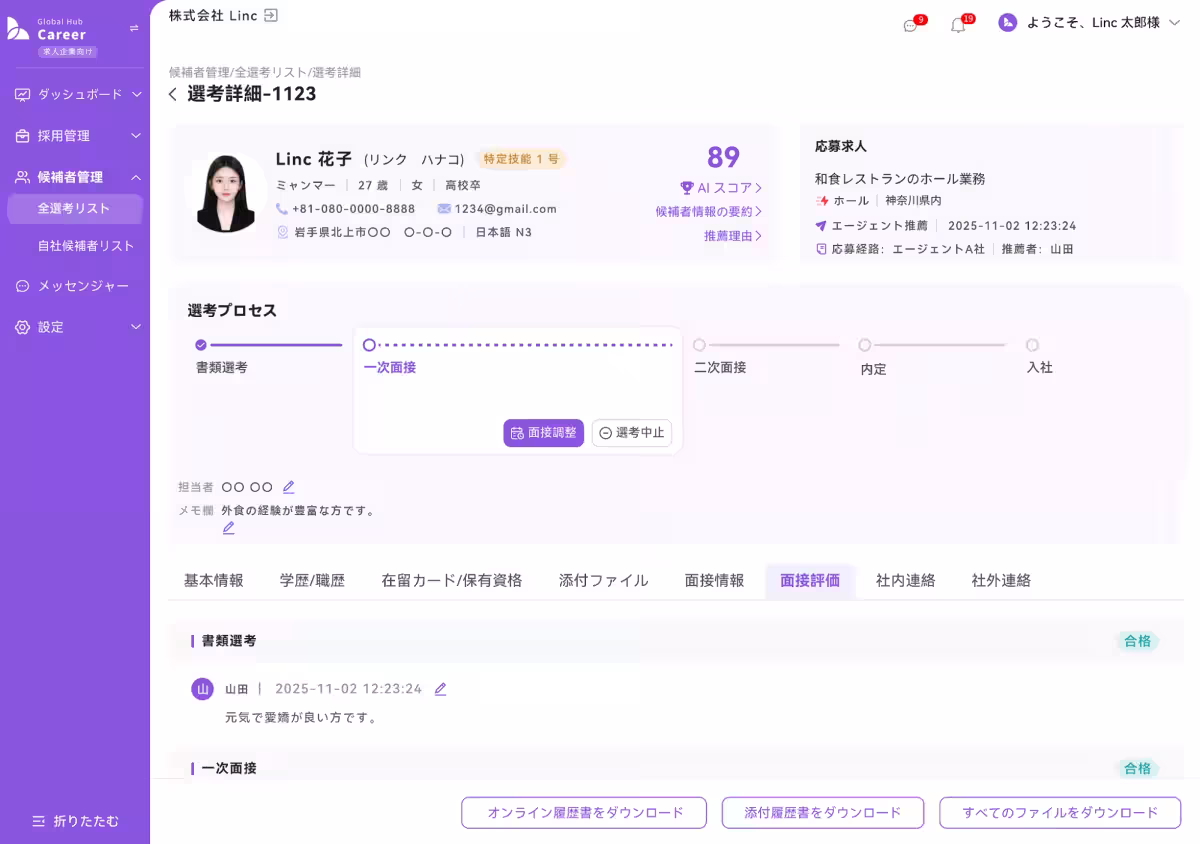The image size is (1200, 844).
Task: Click the 採用管理 briefcase icon
Action: tap(22, 136)
